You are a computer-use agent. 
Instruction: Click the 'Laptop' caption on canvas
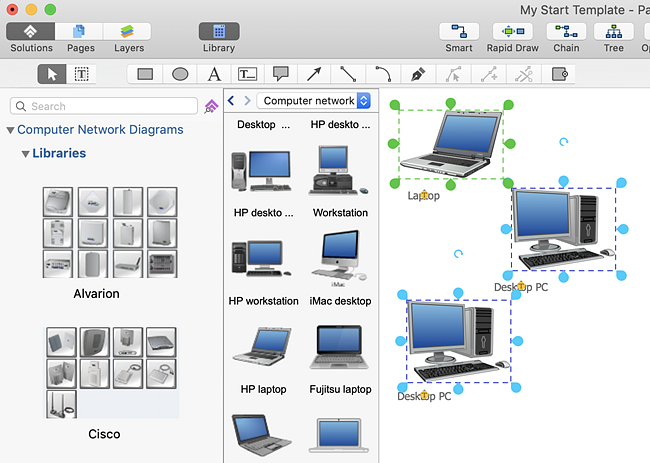point(423,195)
